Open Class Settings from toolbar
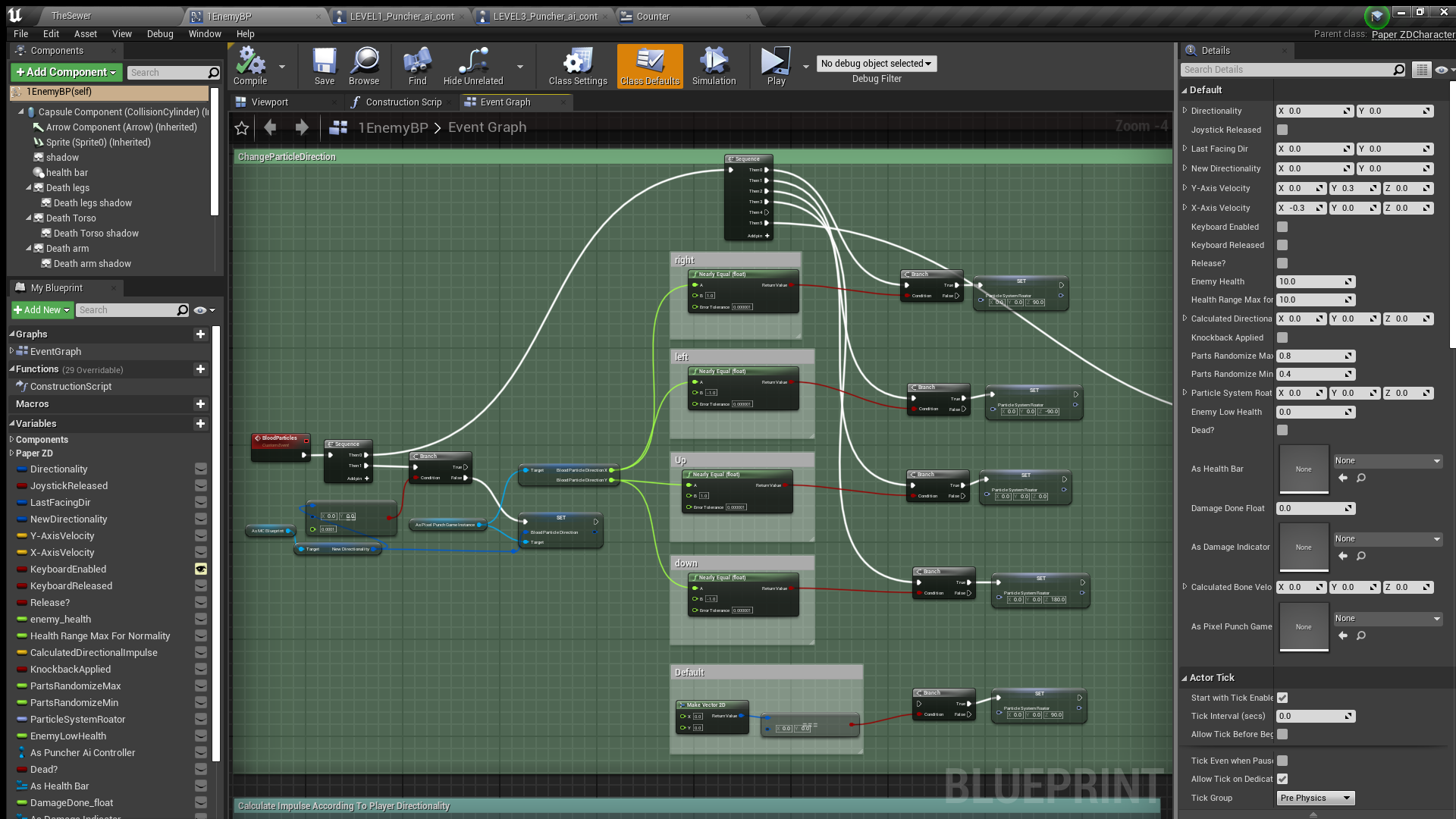Viewport: 1456px width, 819px height. pyautogui.click(x=578, y=61)
